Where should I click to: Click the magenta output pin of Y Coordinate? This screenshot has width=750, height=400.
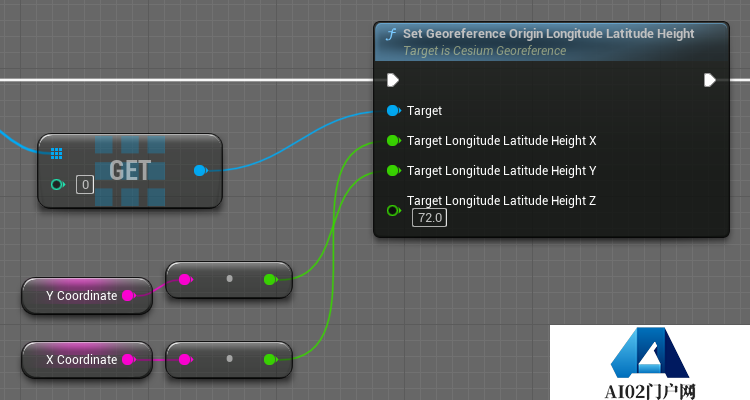coord(128,296)
